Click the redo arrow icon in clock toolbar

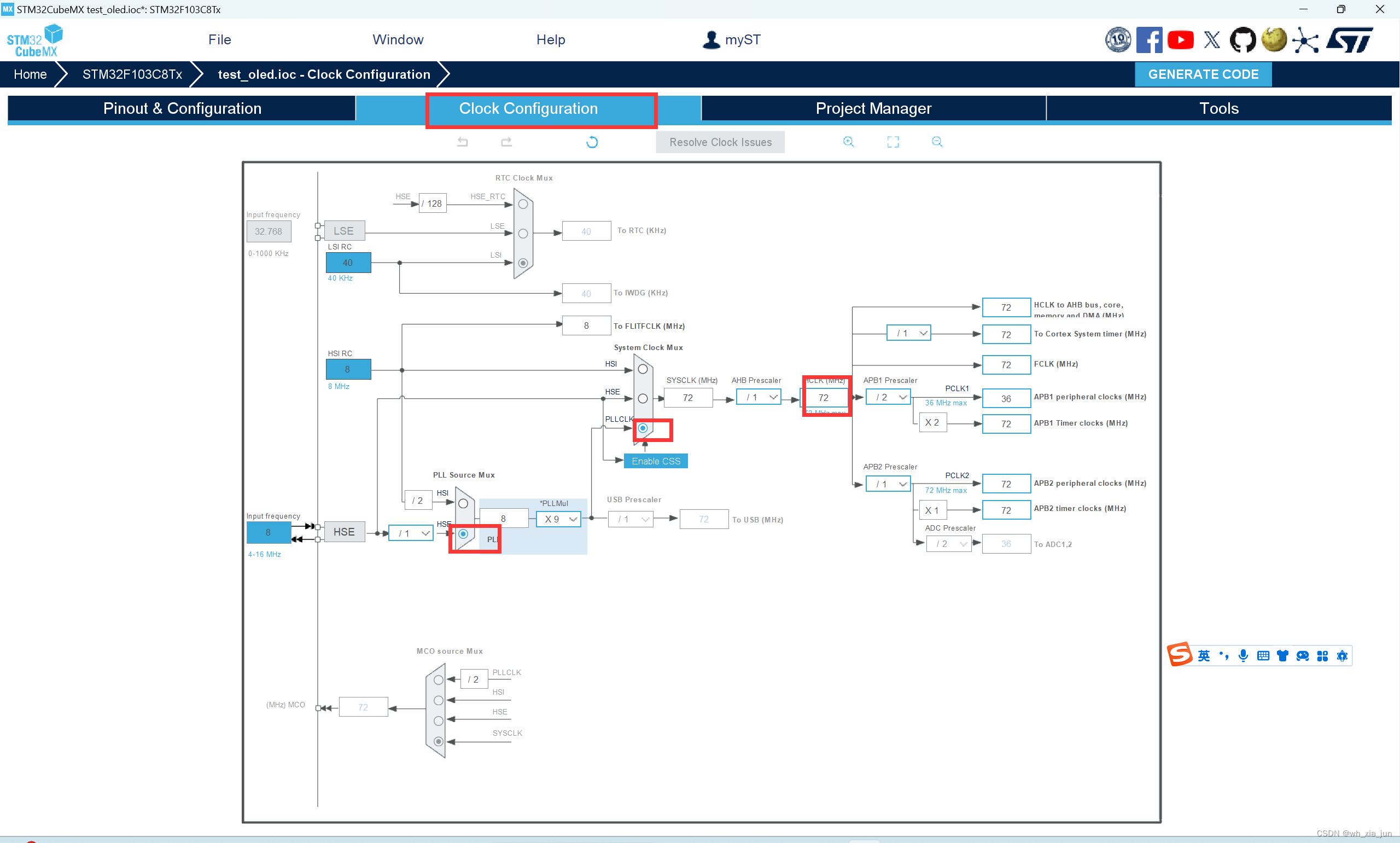pyautogui.click(x=506, y=142)
